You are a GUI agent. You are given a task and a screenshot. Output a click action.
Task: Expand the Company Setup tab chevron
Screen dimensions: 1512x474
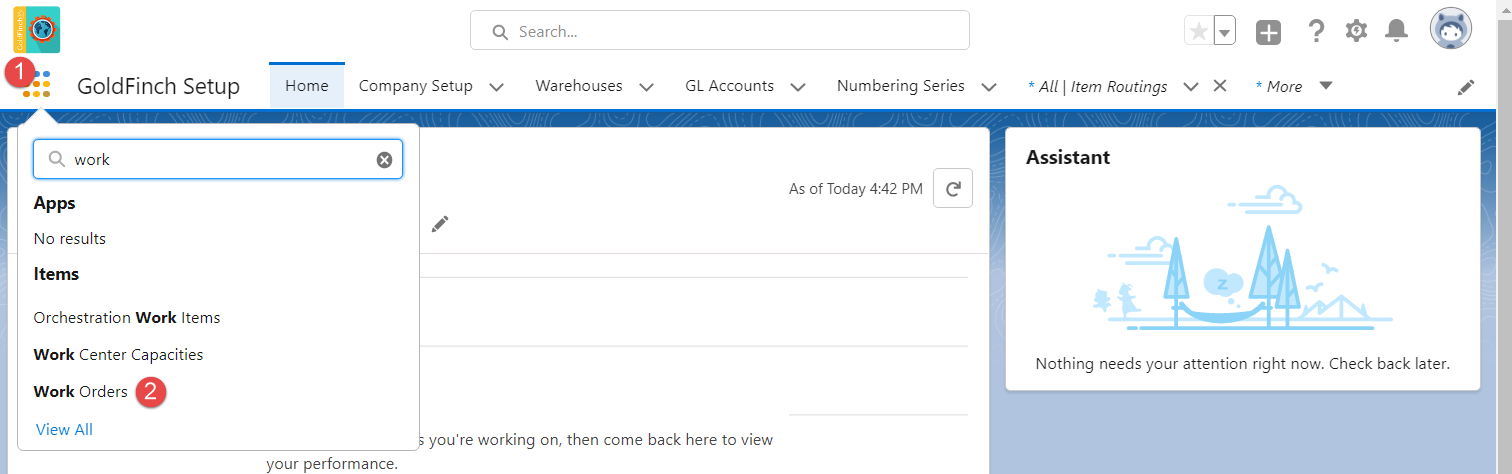496,87
